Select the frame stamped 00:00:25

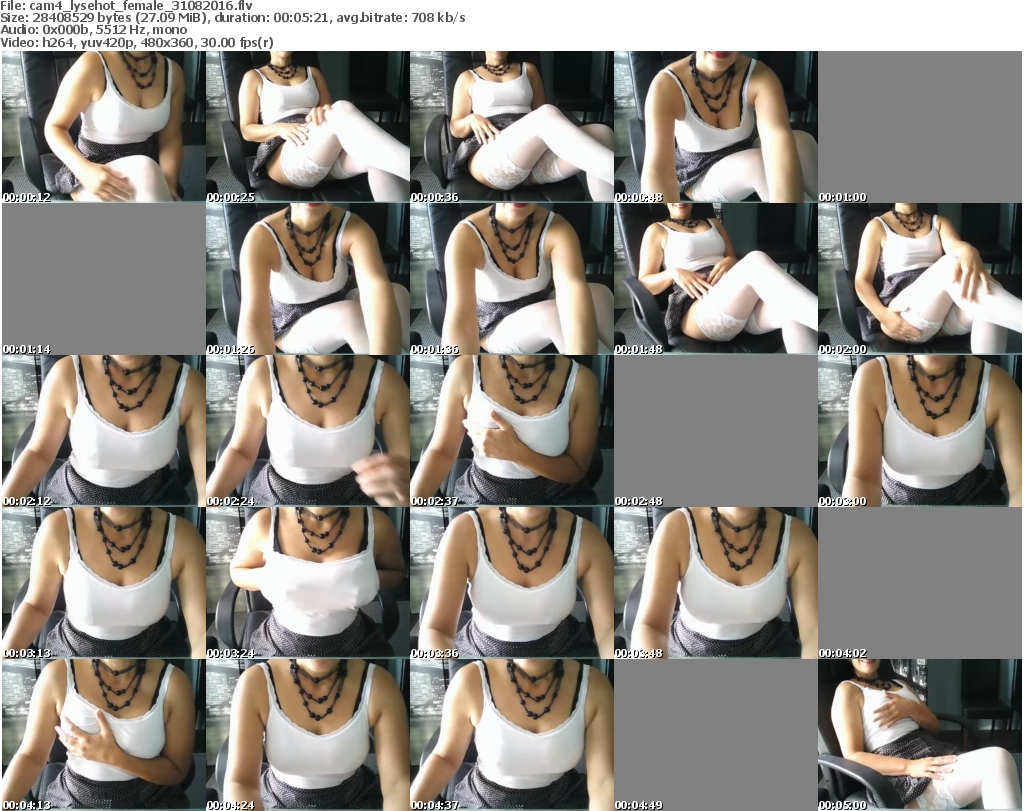[x=308, y=127]
